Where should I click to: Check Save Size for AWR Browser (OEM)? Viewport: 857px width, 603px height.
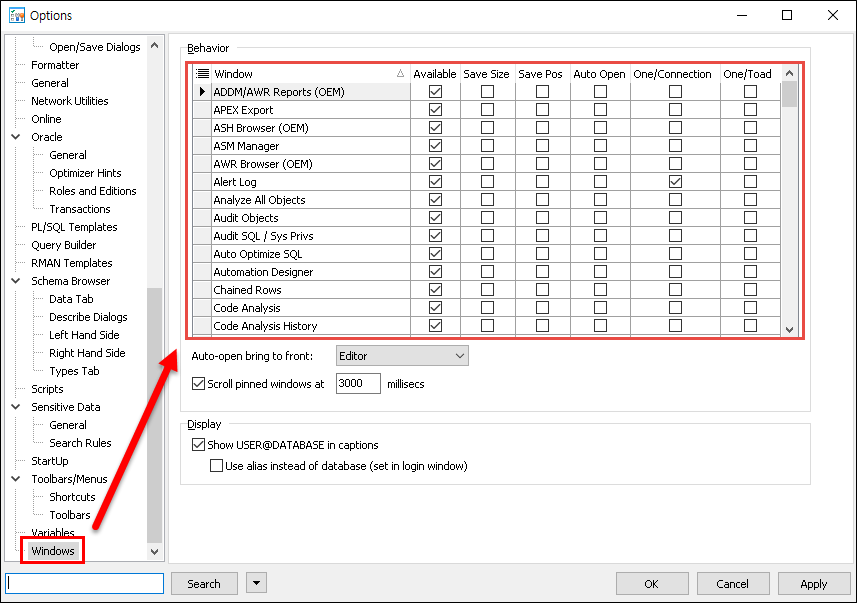point(487,163)
